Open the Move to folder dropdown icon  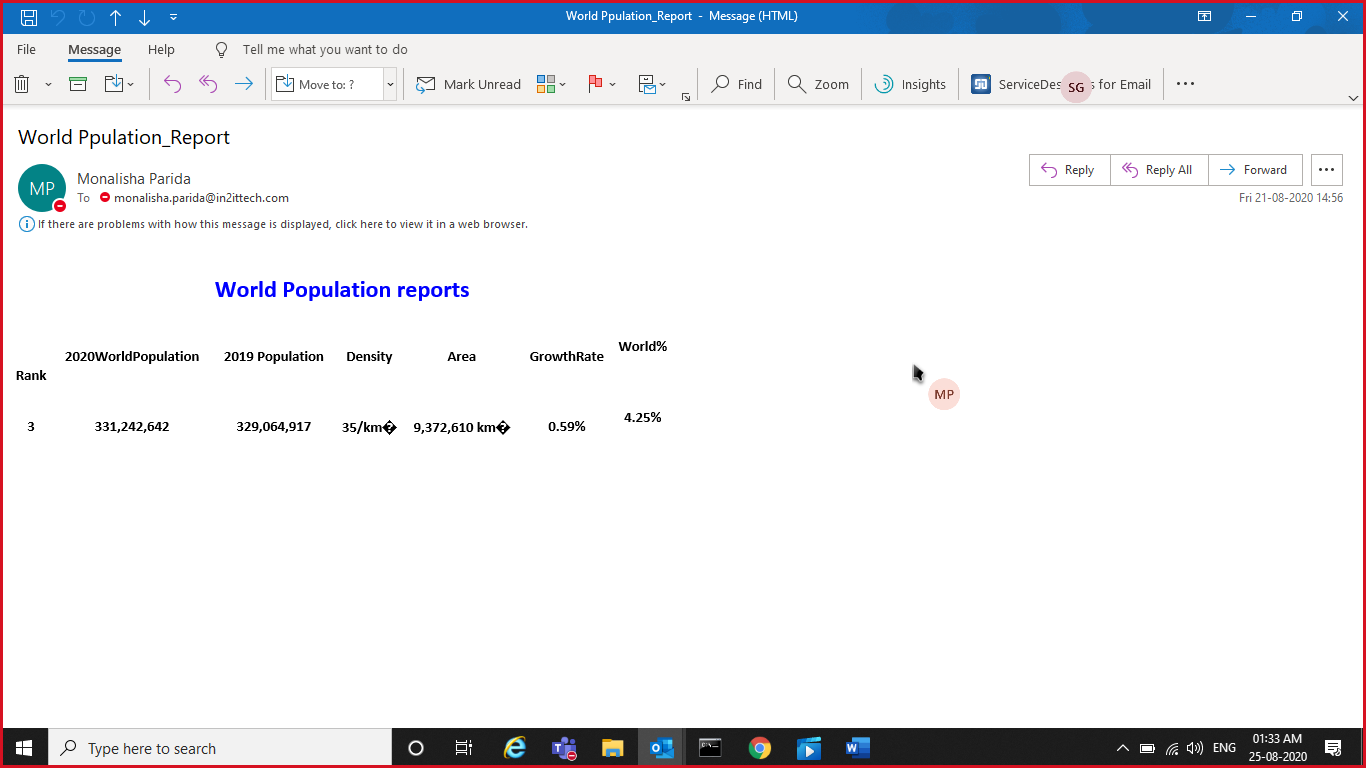point(119,84)
